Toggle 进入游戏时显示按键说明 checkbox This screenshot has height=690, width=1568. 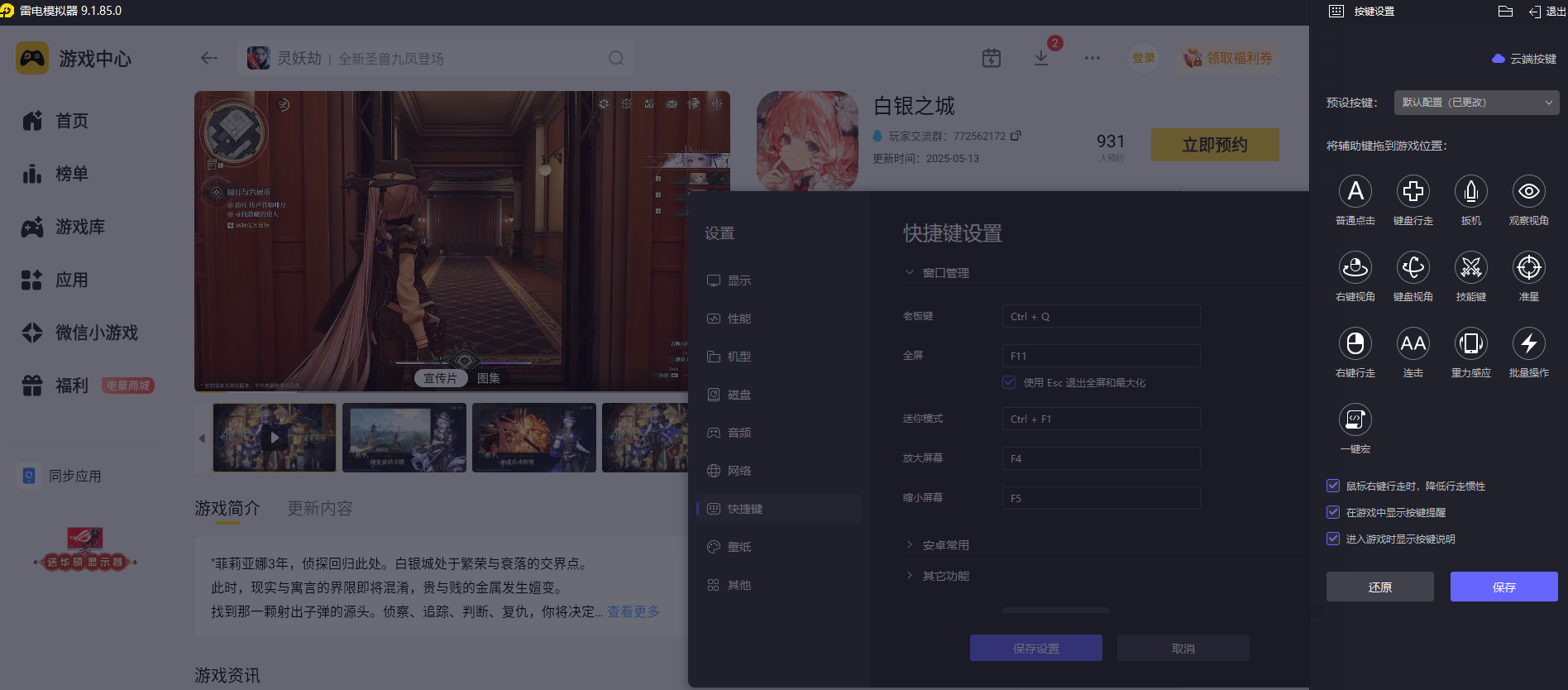[x=1333, y=539]
